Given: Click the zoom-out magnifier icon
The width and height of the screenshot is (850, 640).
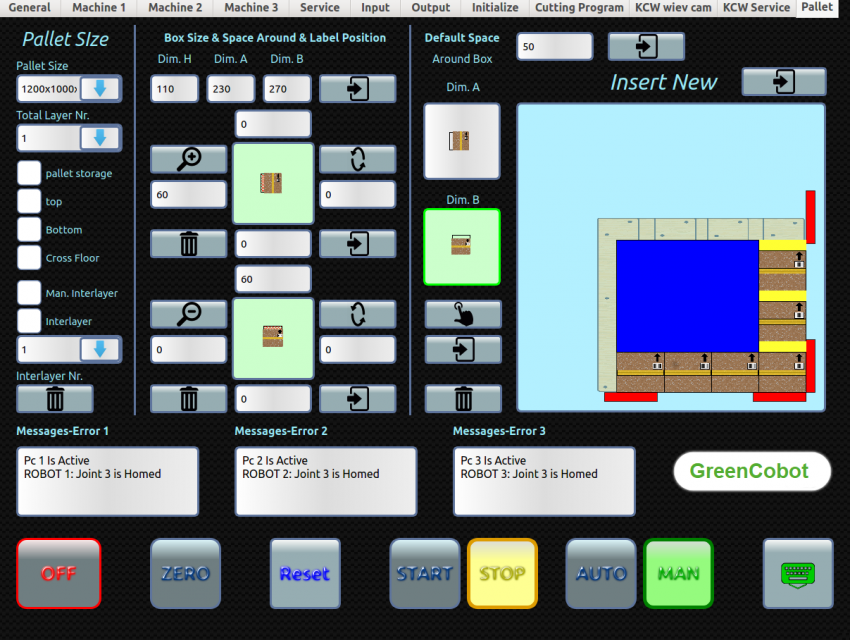Looking at the screenshot, I should (x=189, y=314).
